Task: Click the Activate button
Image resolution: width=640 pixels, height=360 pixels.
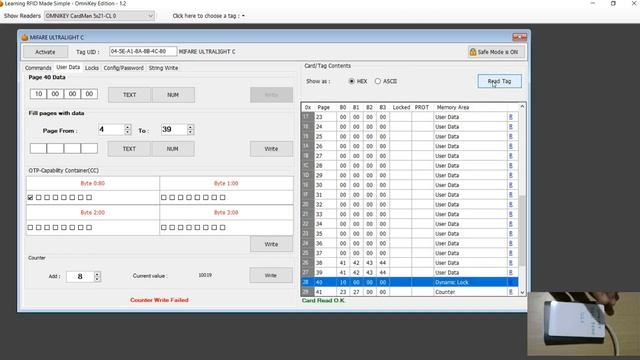Action: 45,52
